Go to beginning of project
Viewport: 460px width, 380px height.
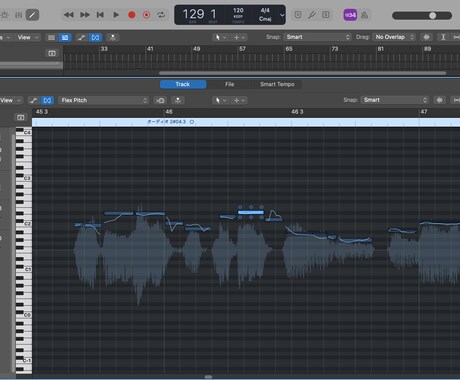100,15
